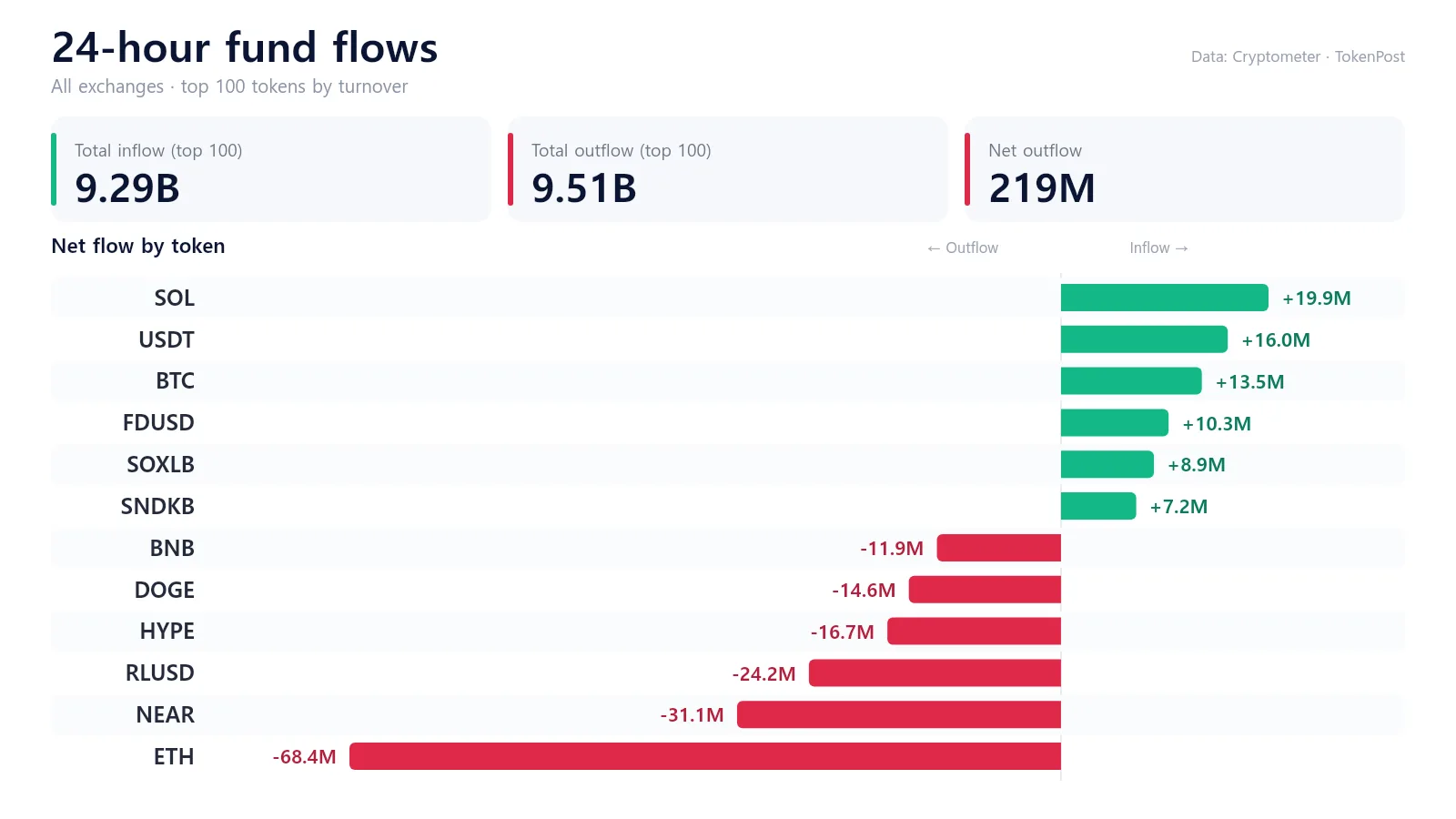Viewport: 1456px width, 819px height.
Task: Click the BNB token label
Action: click(173, 548)
